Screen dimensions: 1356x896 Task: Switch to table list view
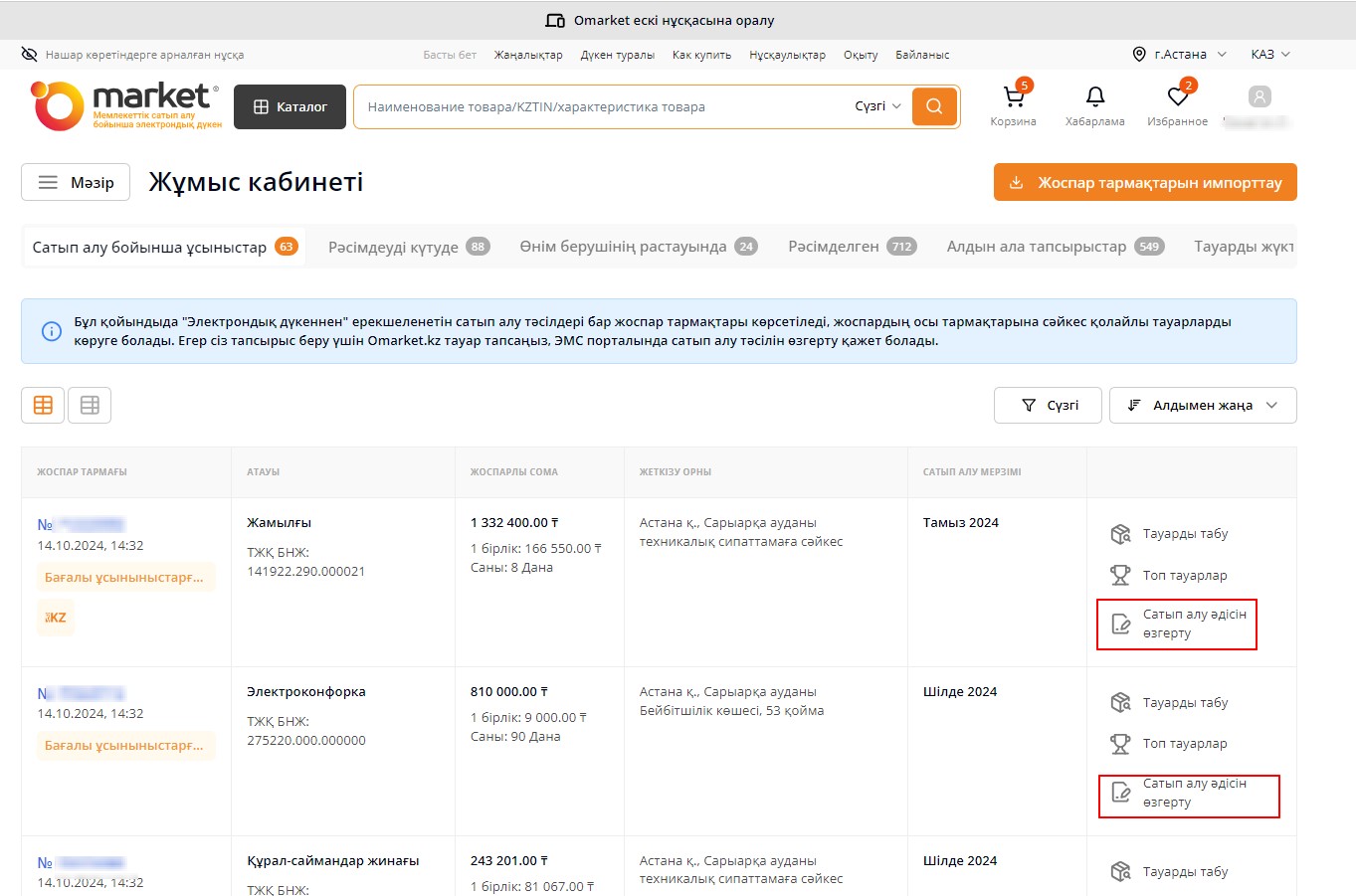pos(90,405)
